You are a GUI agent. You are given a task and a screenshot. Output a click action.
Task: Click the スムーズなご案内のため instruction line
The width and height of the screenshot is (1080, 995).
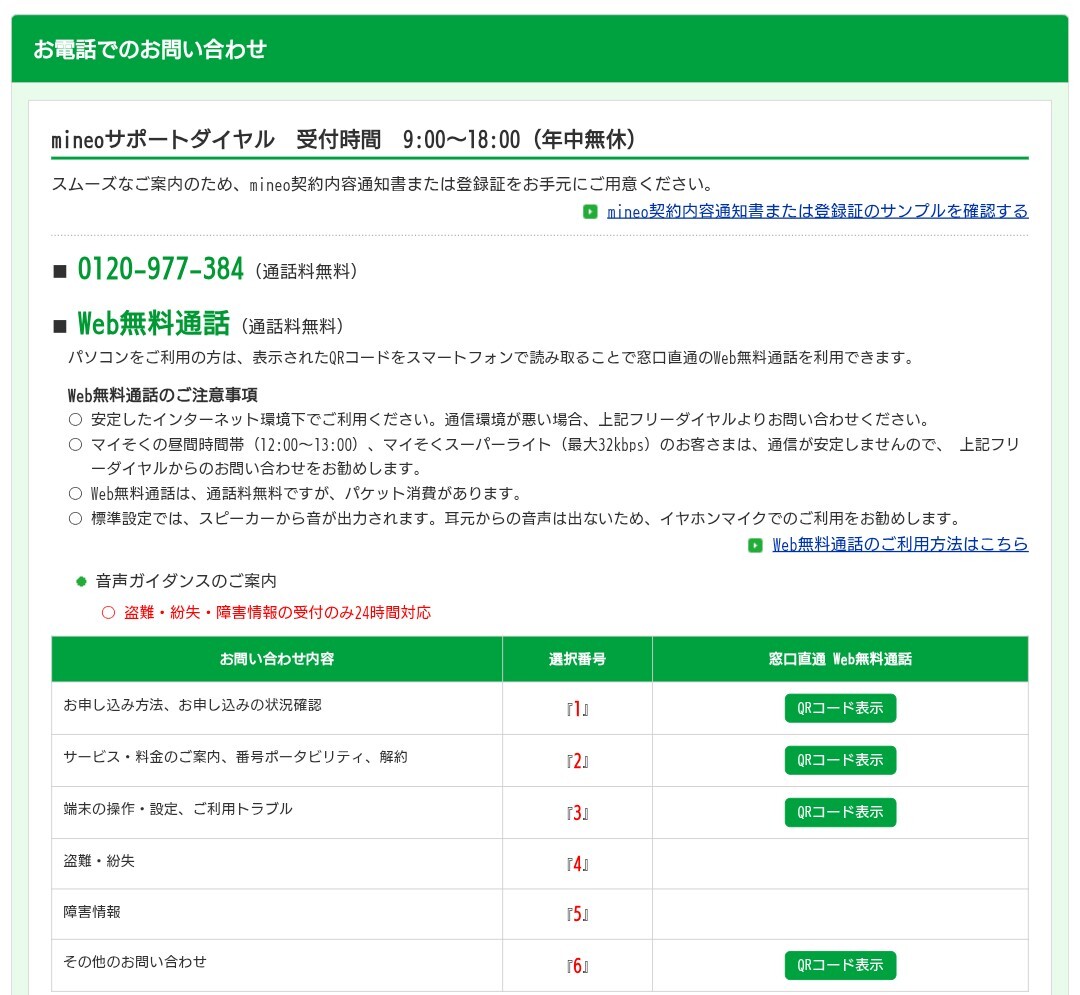(x=383, y=185)
